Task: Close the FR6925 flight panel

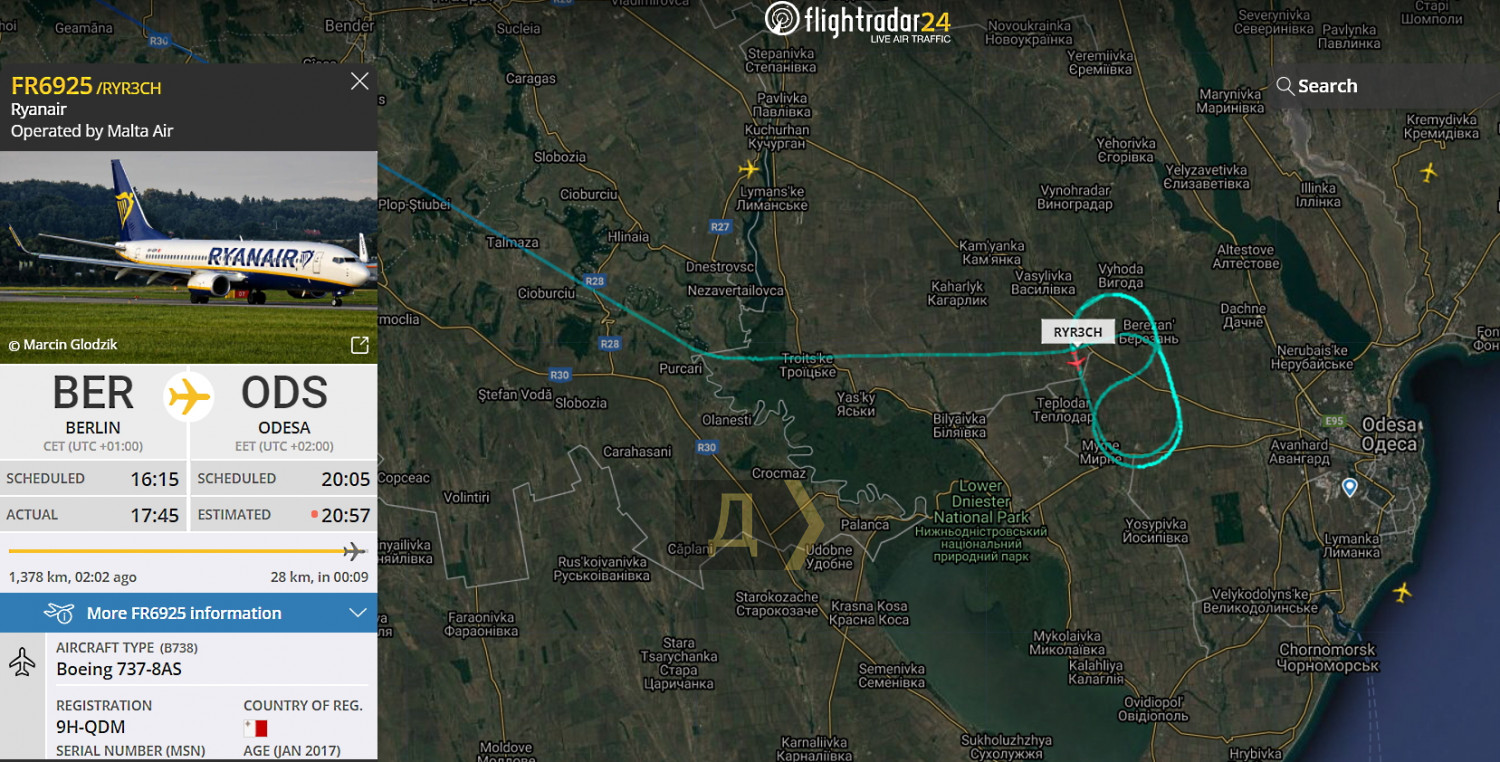Action: [x=360, y=82]
